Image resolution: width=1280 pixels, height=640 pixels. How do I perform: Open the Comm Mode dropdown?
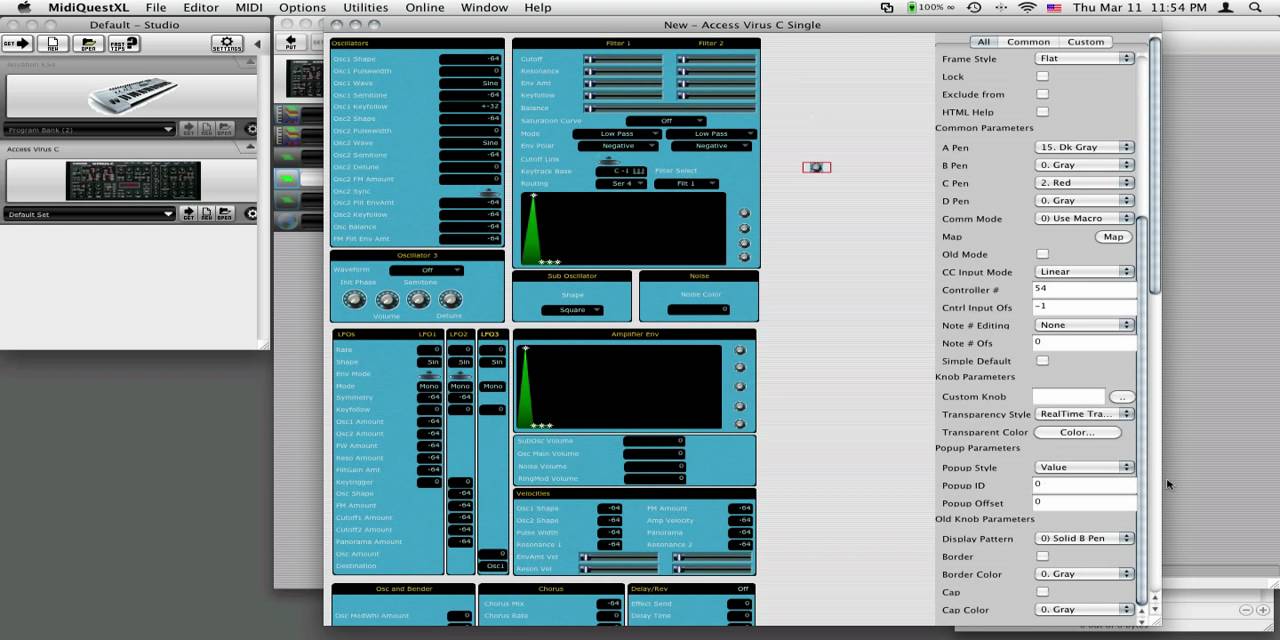click(1084, 218)
